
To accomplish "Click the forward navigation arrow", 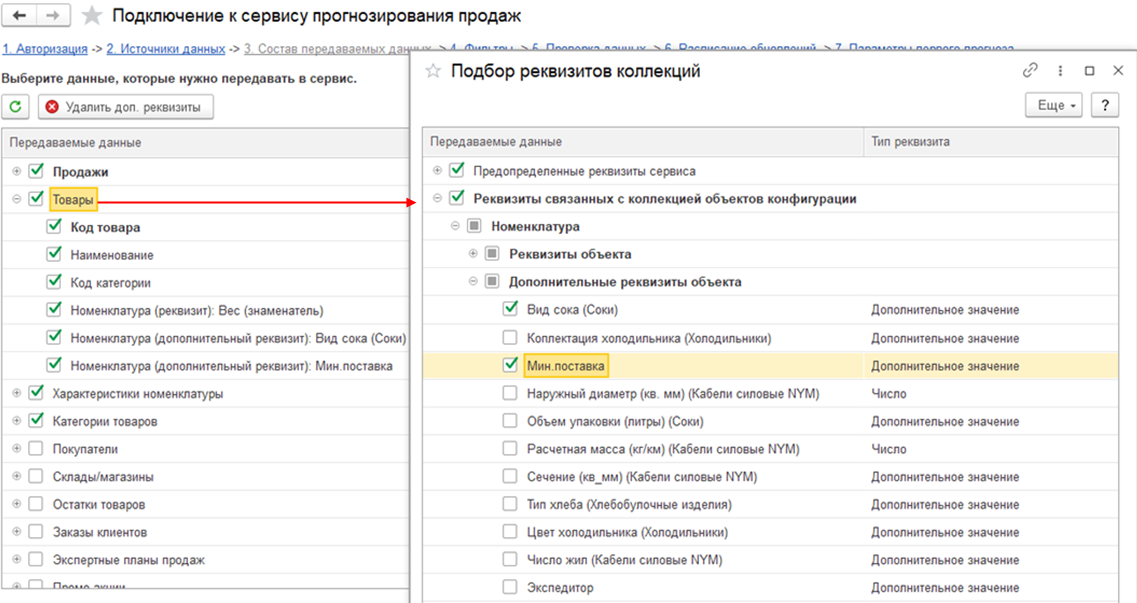I will [54, 16].
